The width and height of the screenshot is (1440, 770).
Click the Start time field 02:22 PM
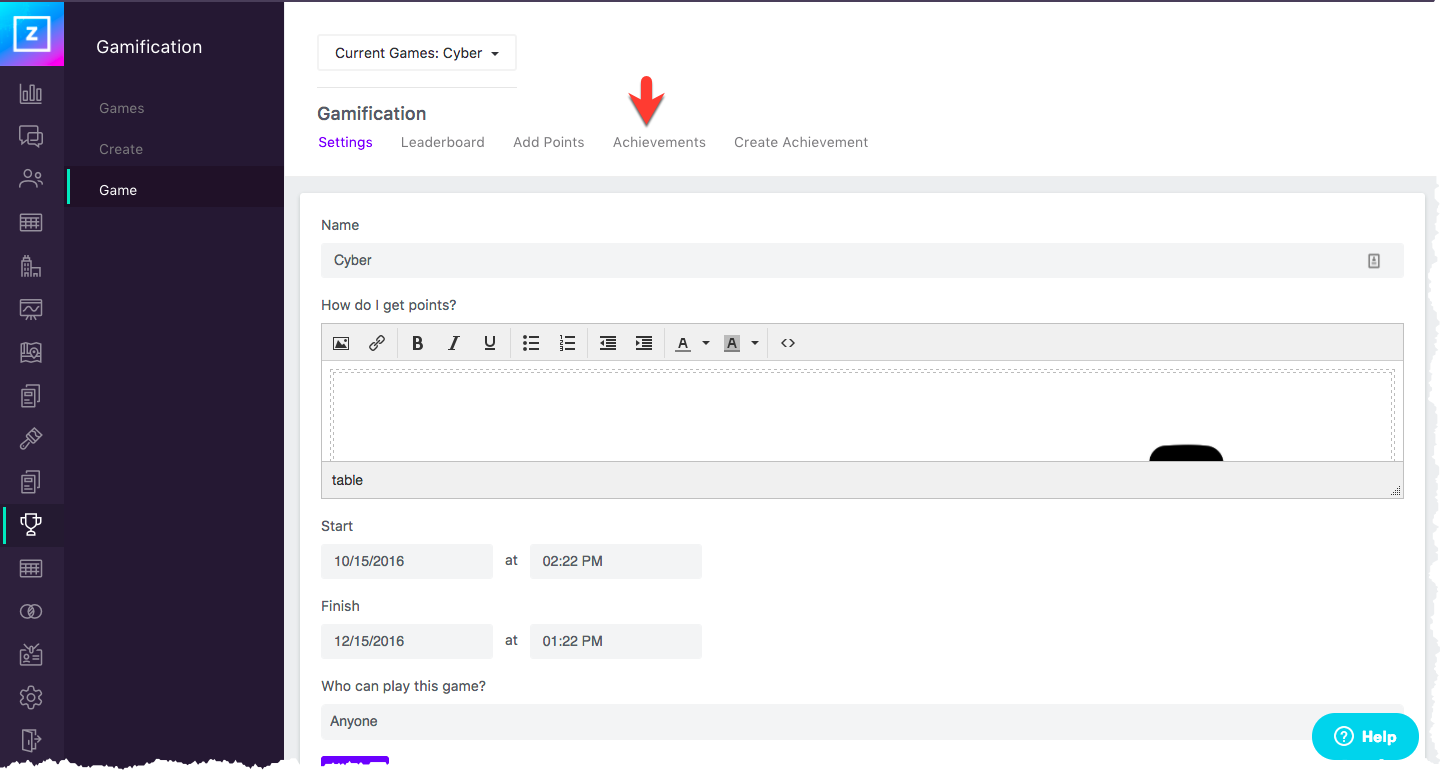tap(616, 561)
